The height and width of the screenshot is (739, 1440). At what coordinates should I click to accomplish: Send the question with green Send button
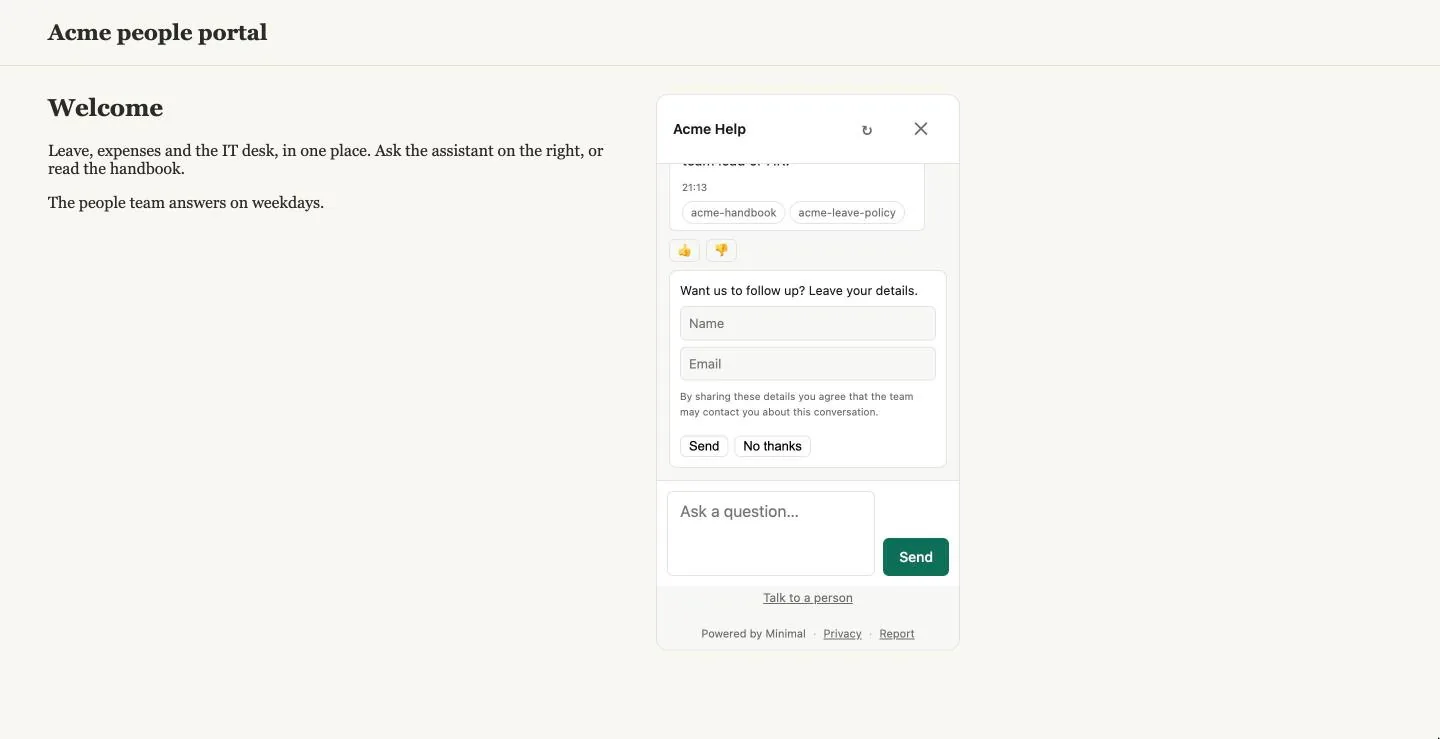click(x=916, y=557)
